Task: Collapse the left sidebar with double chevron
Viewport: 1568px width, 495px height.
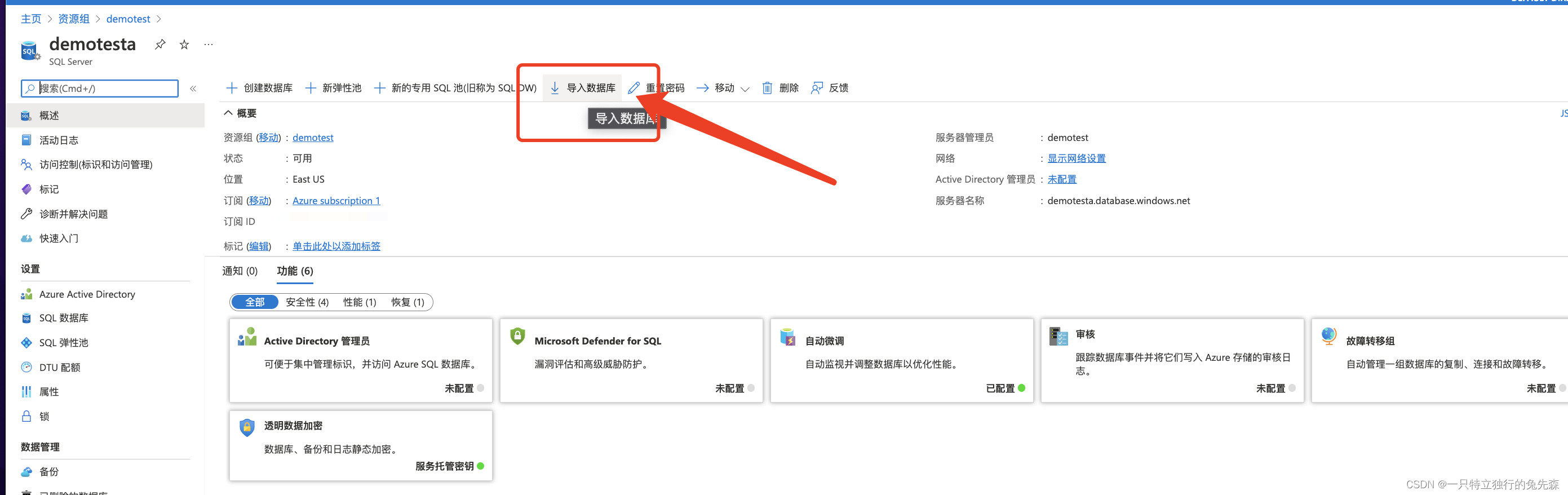Action: tap(193, 89)
